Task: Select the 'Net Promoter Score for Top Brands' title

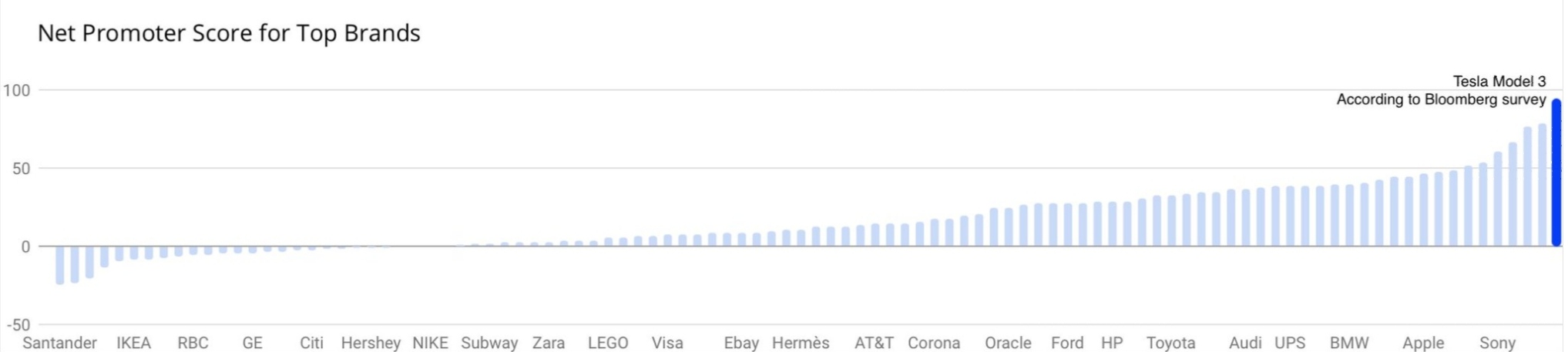Action: coord(229,33)
